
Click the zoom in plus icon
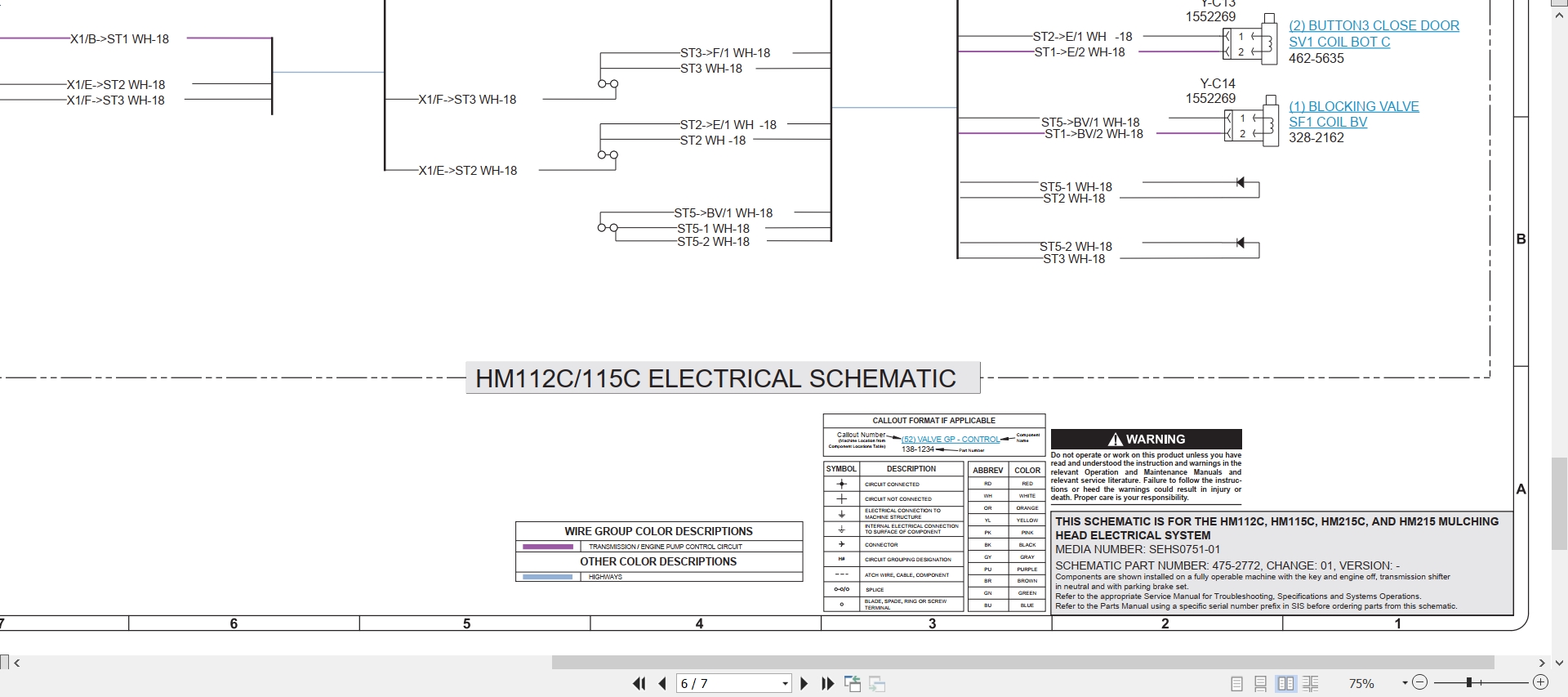coord(1540,682)
